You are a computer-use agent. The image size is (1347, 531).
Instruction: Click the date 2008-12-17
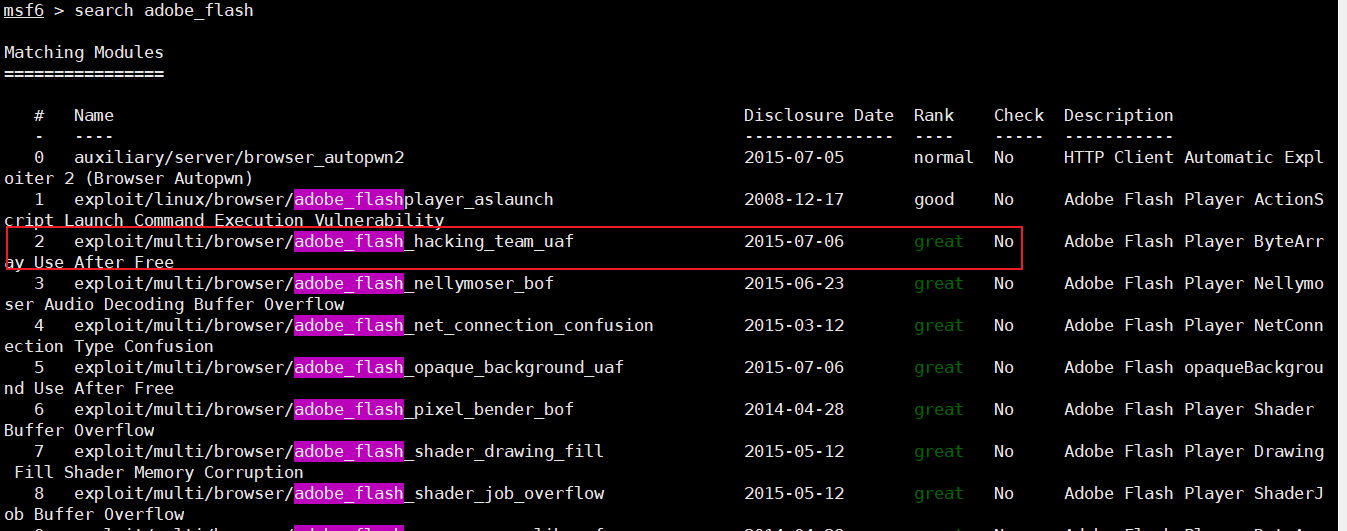794,199
